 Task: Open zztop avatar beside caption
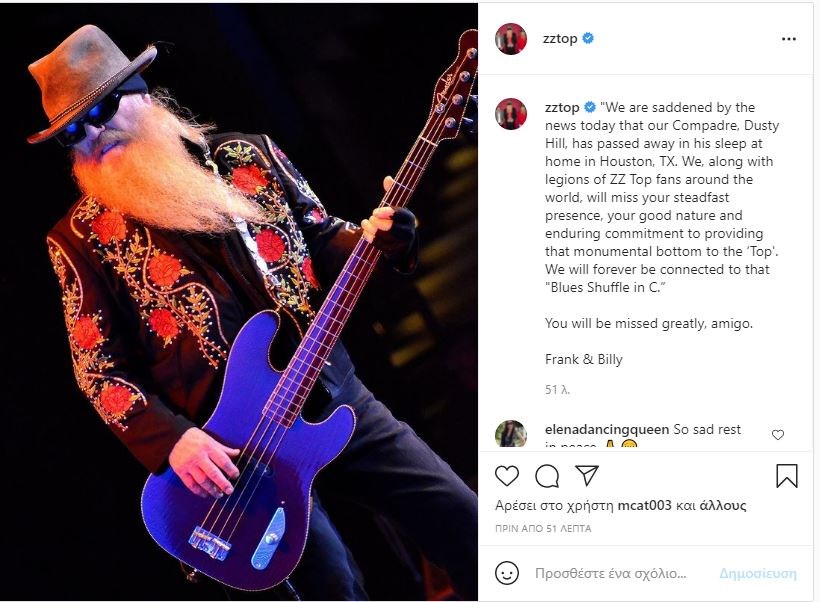tap(511, 113)
